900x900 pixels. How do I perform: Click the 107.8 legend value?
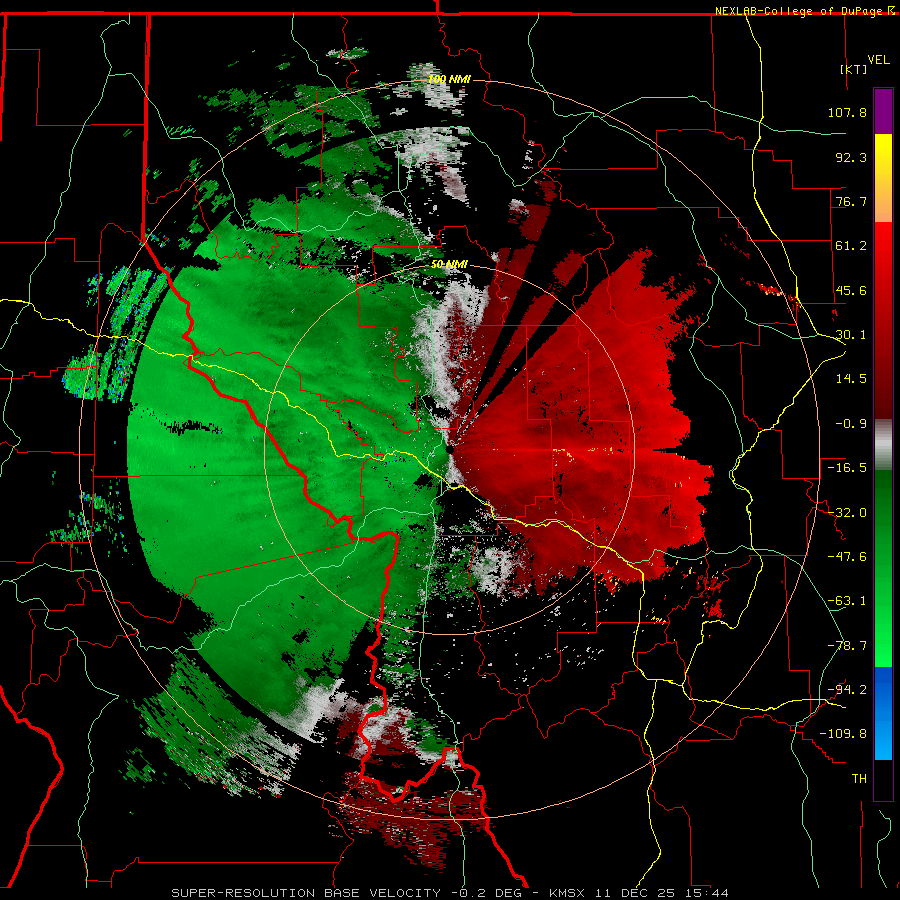(x=847, y=112)
